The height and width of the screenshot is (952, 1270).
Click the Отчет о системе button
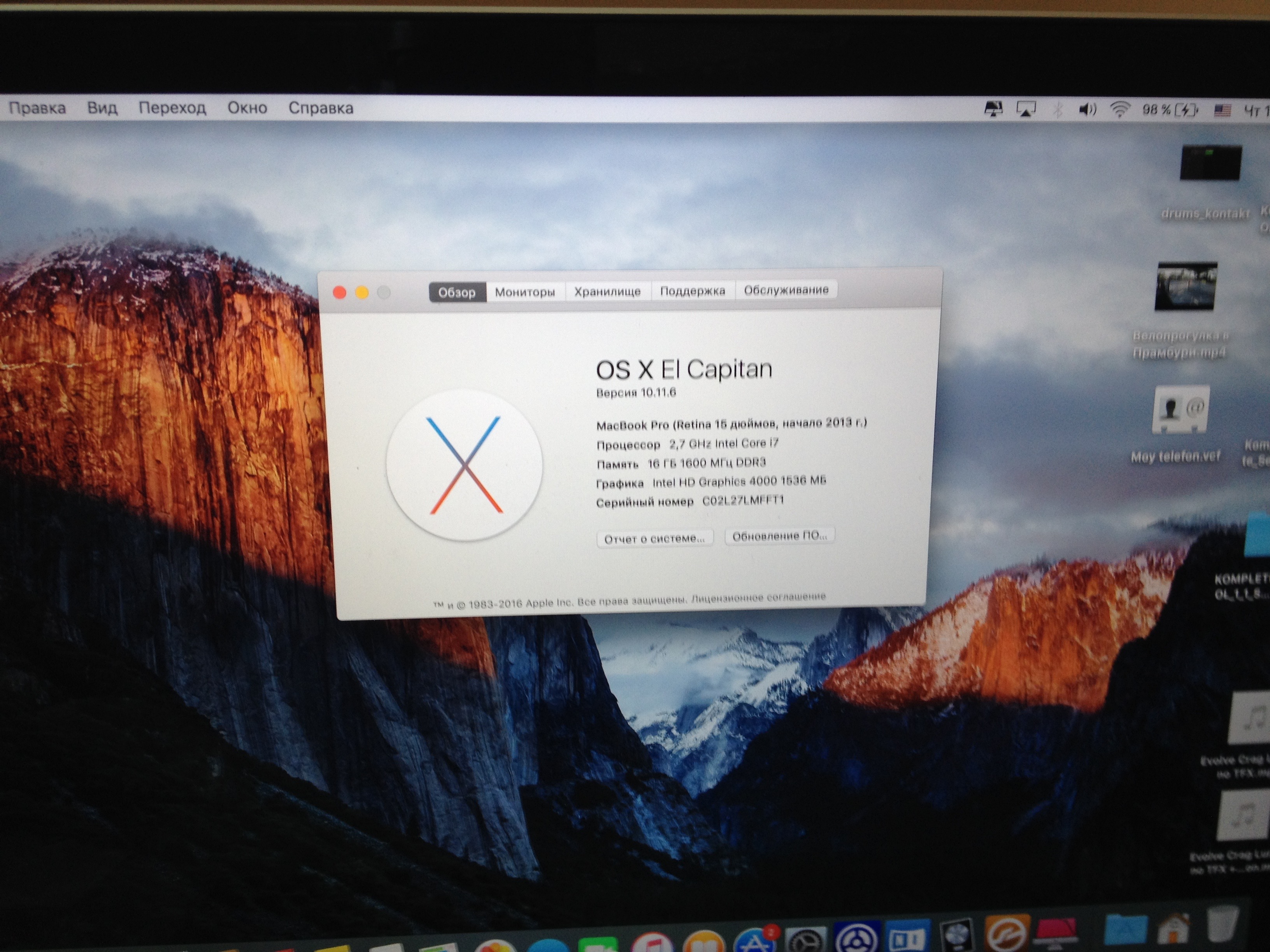pyautogui.click(x=654, y=538)
